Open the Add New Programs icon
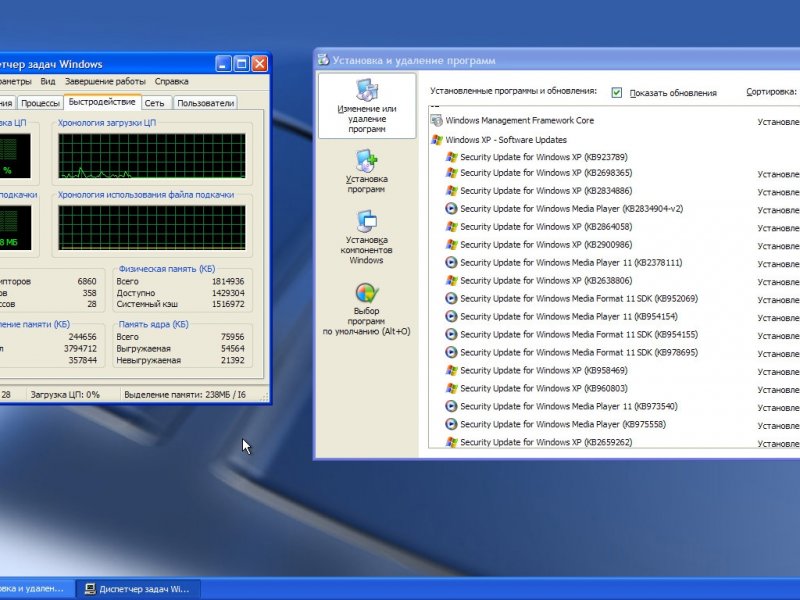Image resolution: width=800 pixels, height=600 pixels. tap(366, 161)
